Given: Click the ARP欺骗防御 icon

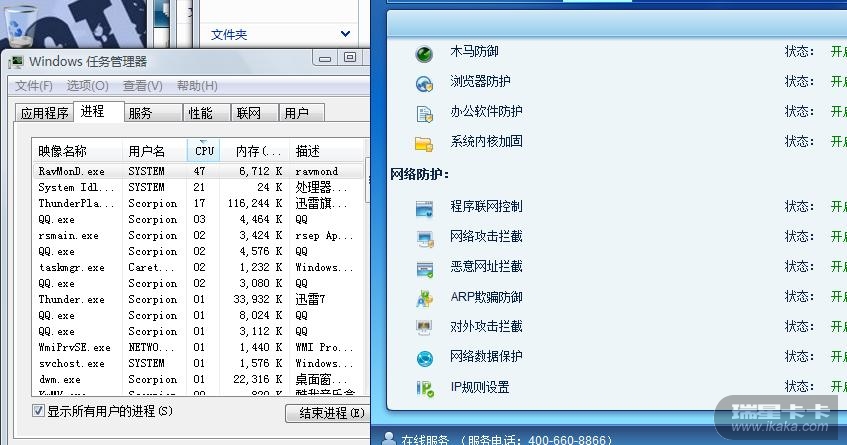Looking at the screenshot, I should point(425,299).
